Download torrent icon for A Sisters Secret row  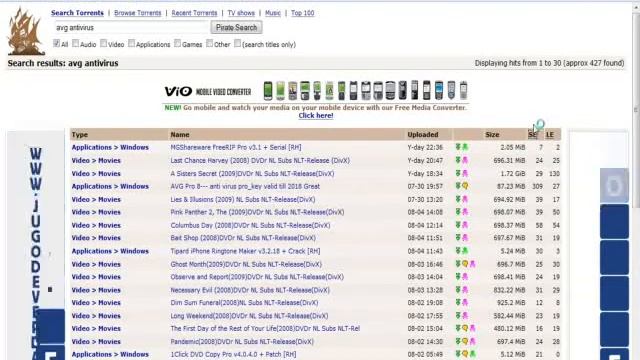458,173
